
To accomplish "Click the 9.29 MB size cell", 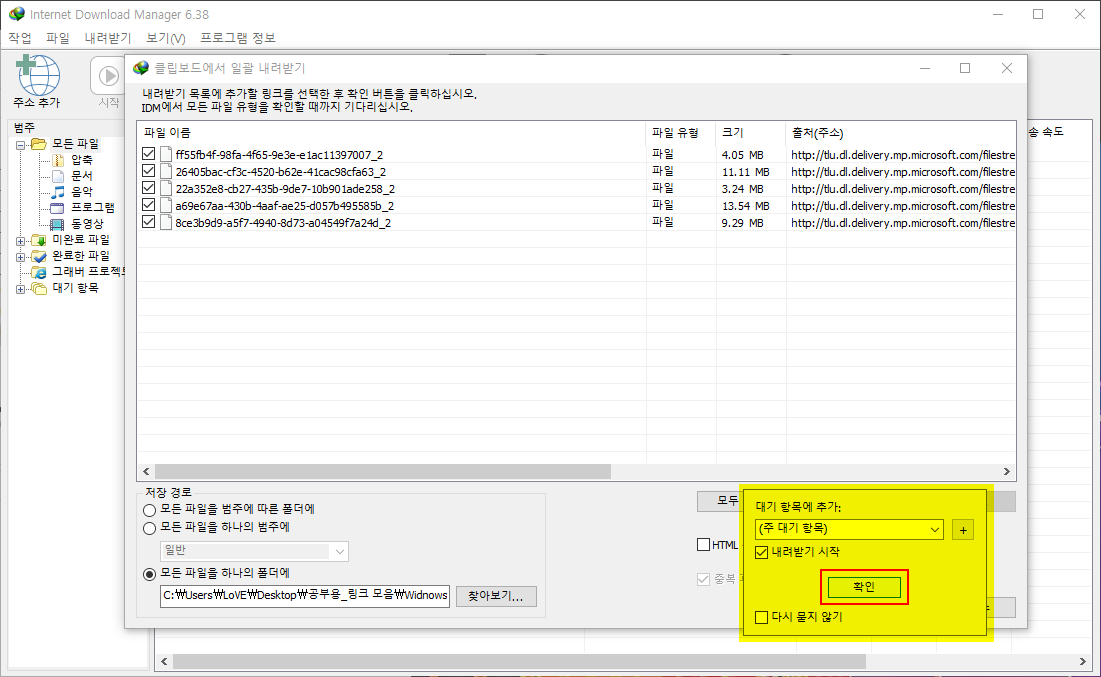I will (x=742, y=223).
